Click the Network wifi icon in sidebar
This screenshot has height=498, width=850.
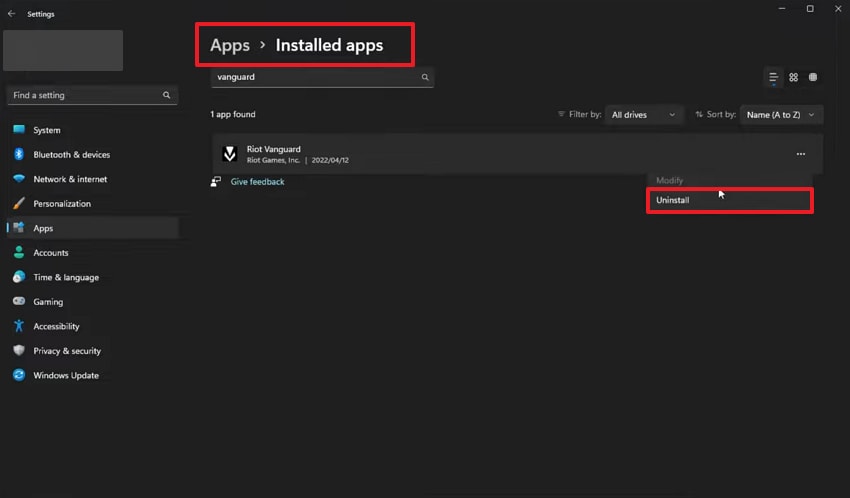(19, 178)
